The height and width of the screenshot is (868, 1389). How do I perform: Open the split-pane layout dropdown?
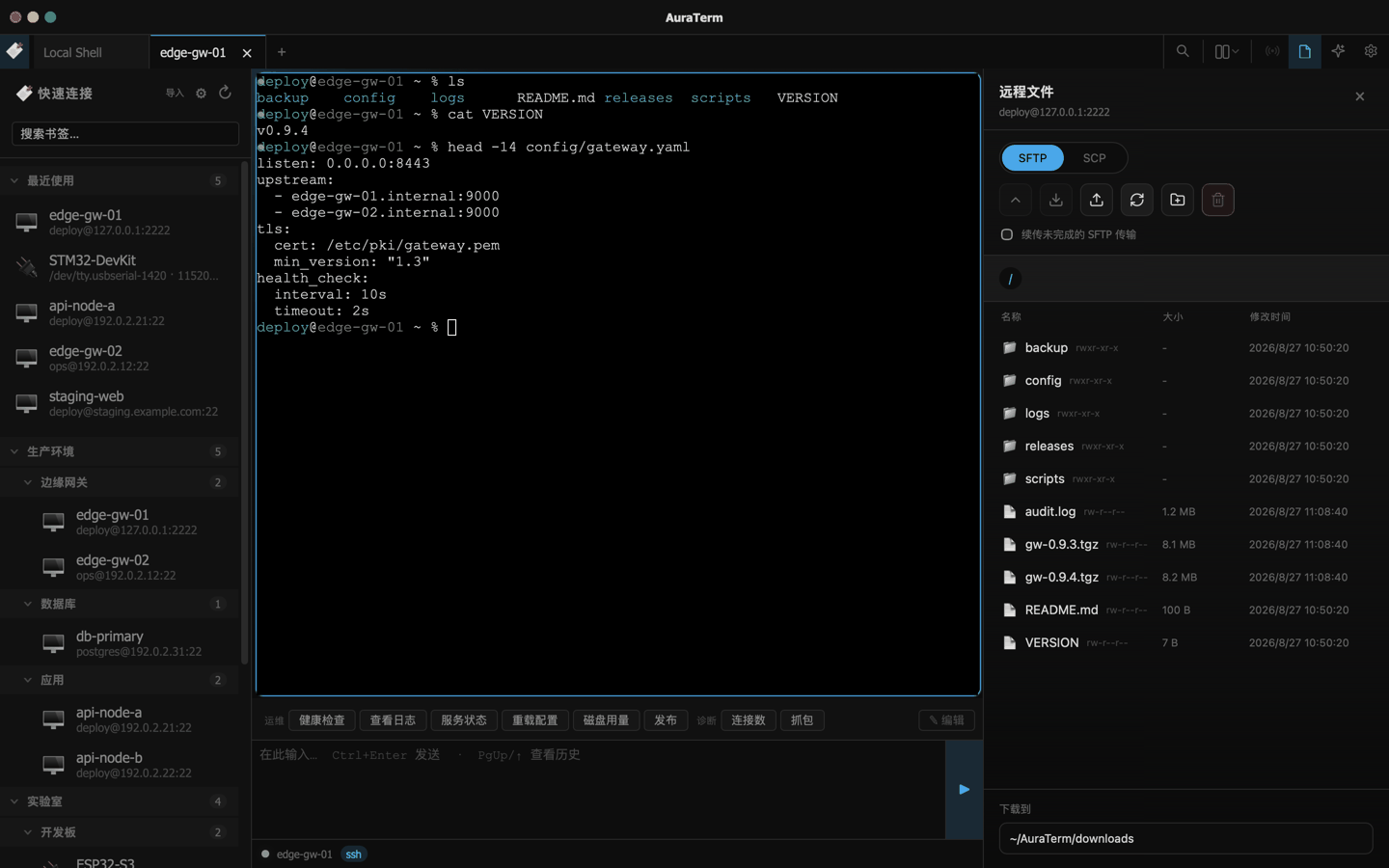point(1226,52)
